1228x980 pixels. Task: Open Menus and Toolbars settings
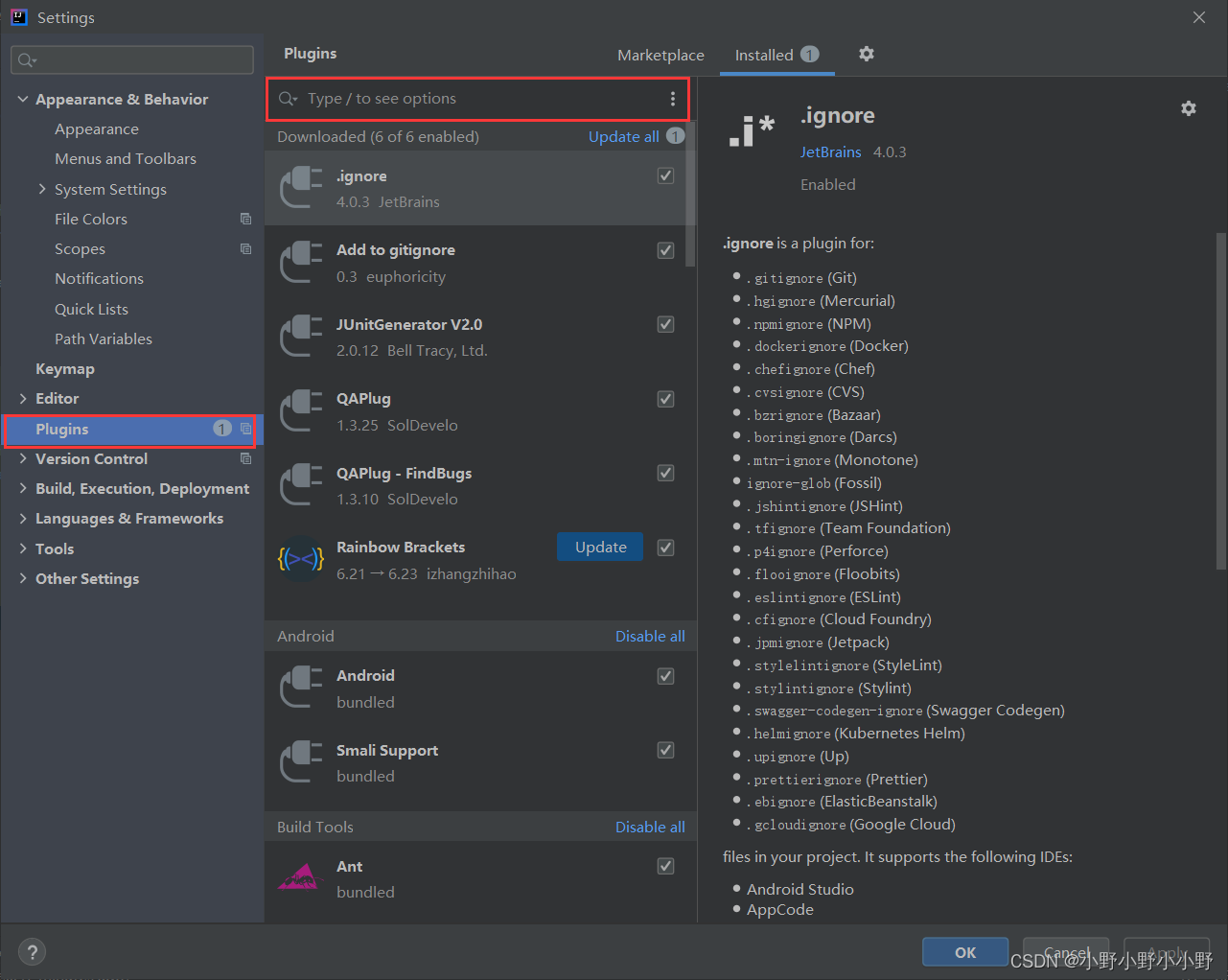tap(126, 158)
